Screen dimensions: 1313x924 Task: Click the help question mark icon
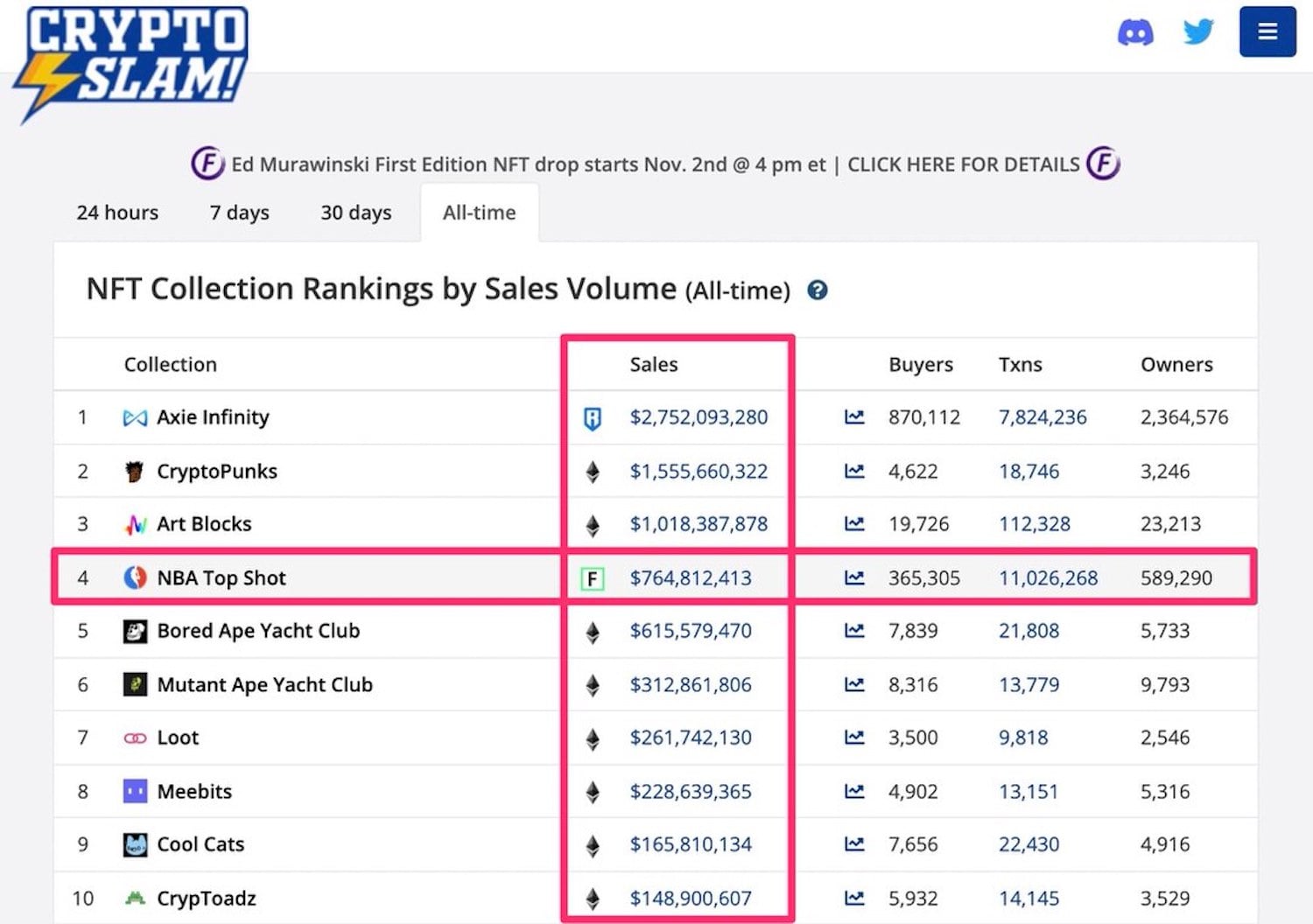tap(817, 290)
